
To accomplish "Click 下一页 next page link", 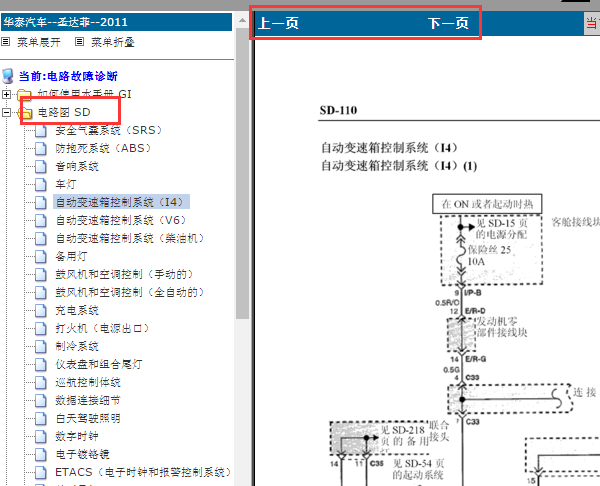I will point(448,23).
